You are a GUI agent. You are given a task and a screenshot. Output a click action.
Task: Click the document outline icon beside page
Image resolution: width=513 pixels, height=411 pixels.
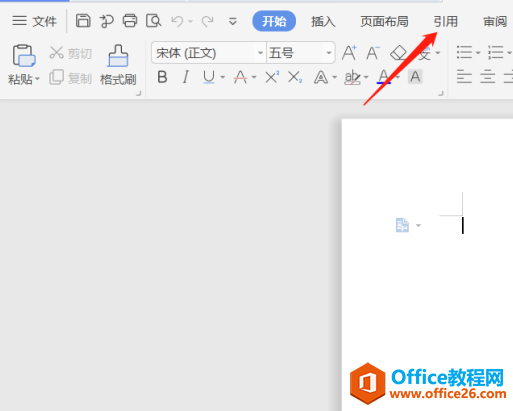pyautogui.click(x=402, y=225)
